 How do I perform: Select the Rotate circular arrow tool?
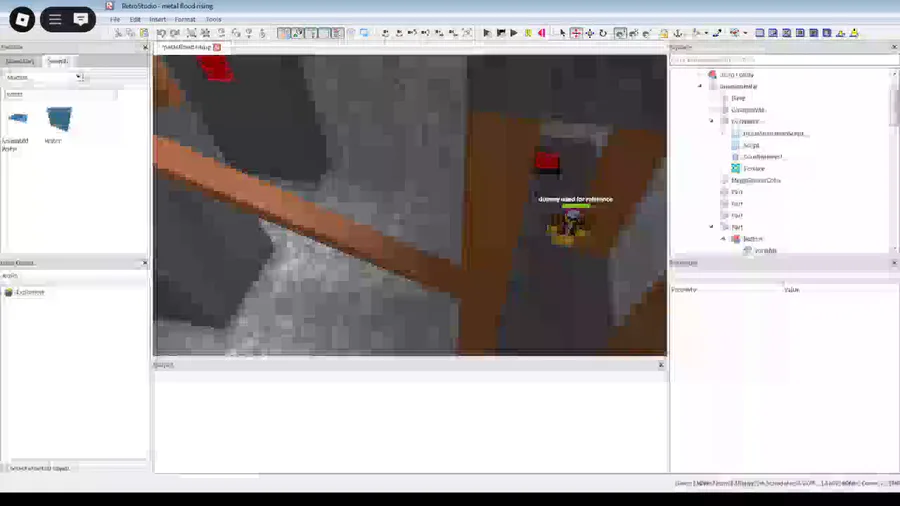pos(603,33)
